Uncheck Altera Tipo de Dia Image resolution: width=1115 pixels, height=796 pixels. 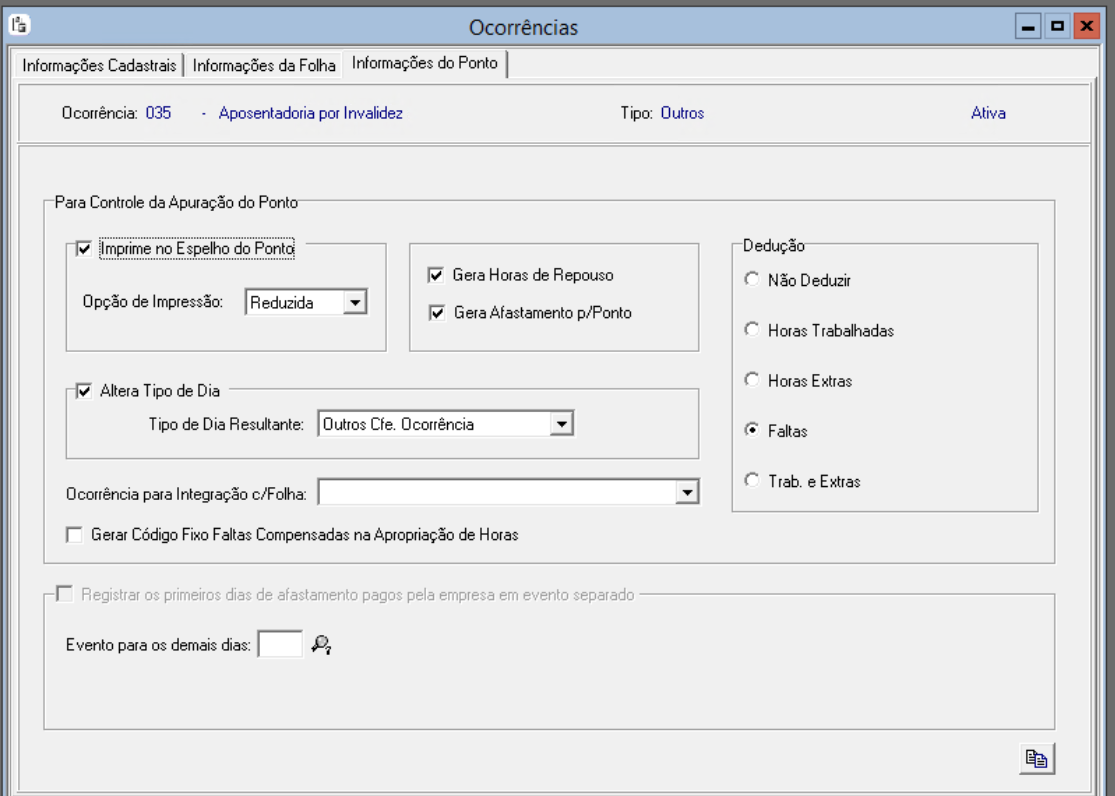[x=84, y=391]
